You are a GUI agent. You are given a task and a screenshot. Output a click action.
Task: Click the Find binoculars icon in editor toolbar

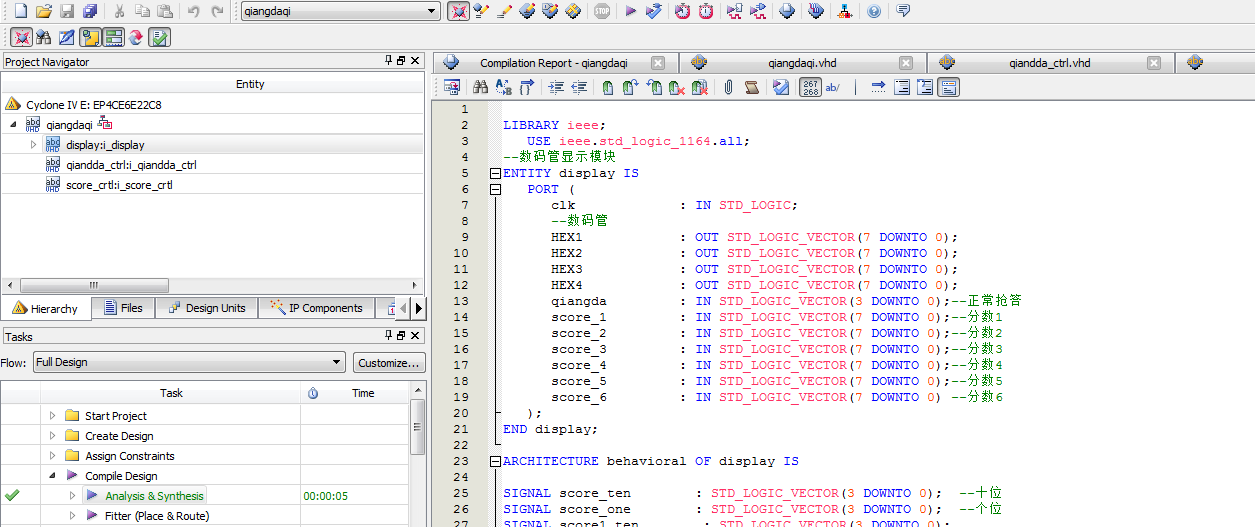pos(482,88)
